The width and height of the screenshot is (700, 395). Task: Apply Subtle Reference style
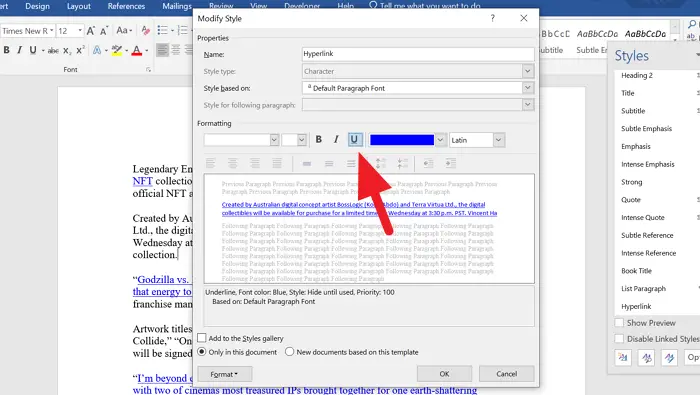647,235
